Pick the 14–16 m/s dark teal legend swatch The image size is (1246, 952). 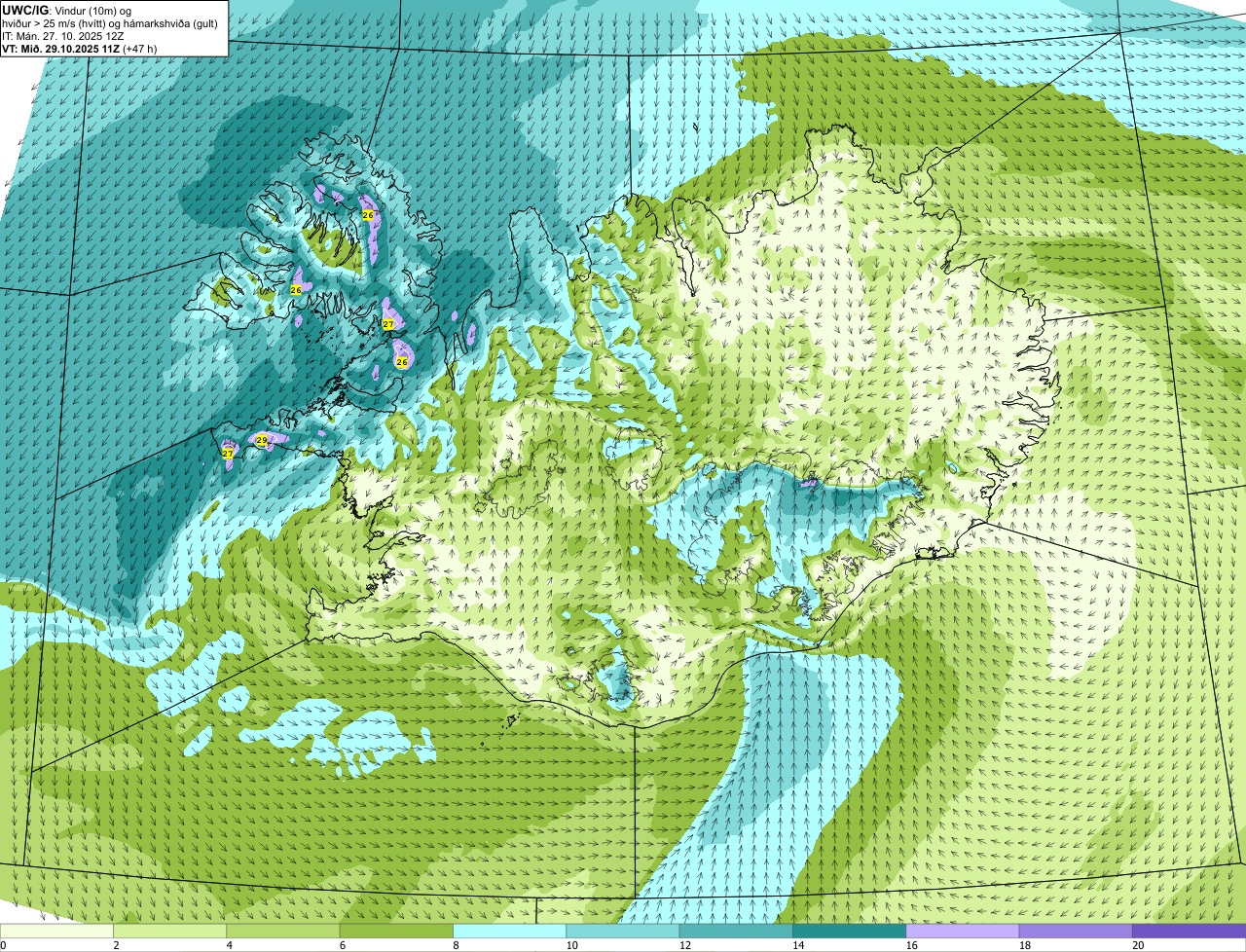pos(849,931)
